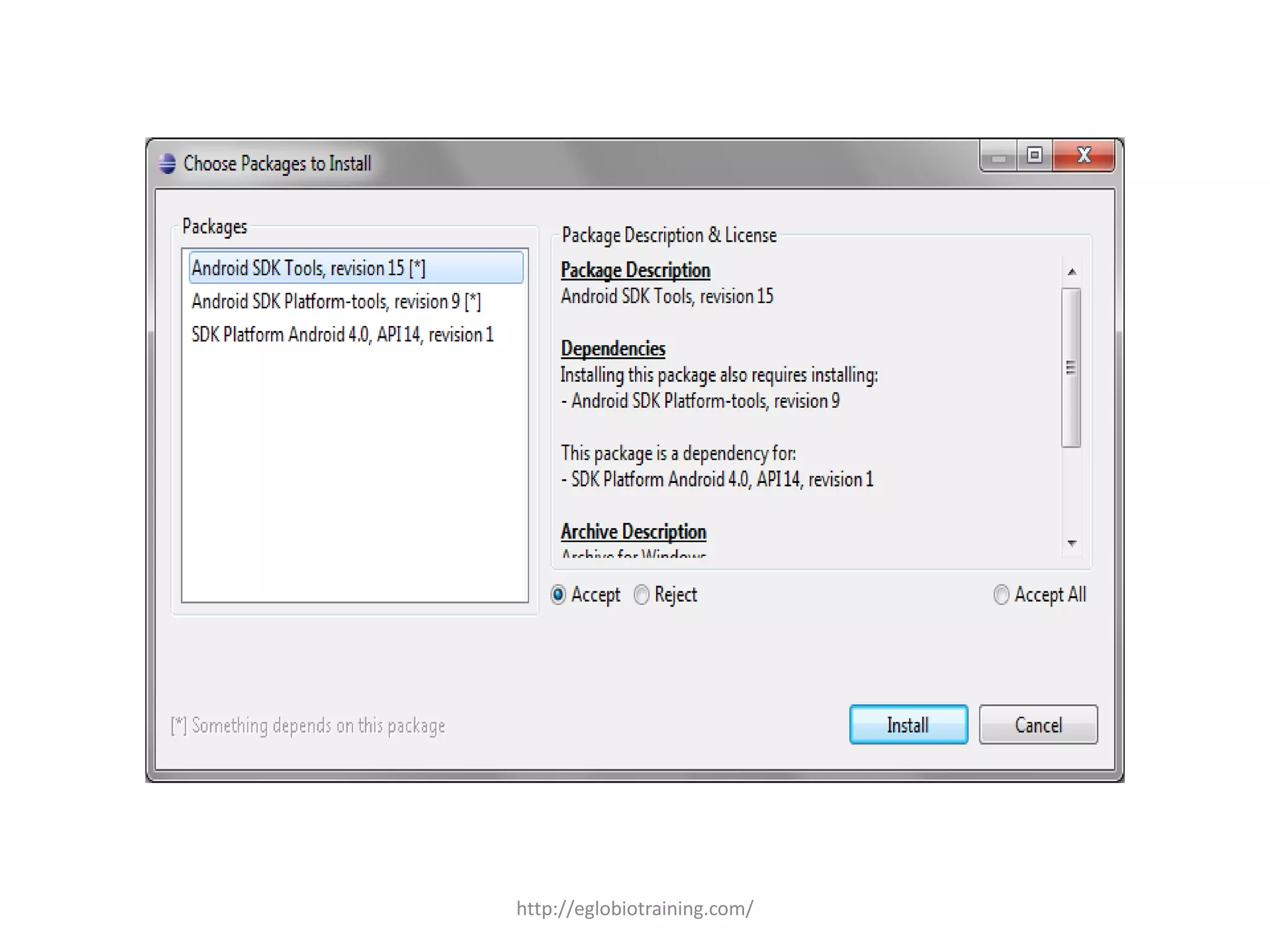Click the Archive Description heading
This screenshot has width=1270, height=952.
pos(633,532)
